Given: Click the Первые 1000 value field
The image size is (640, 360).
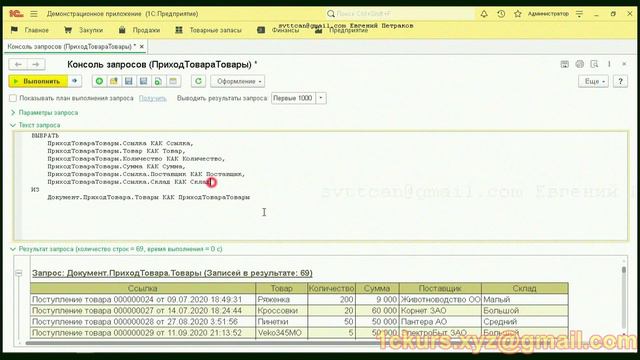Looking at the screenshot, I should (293, 98).
